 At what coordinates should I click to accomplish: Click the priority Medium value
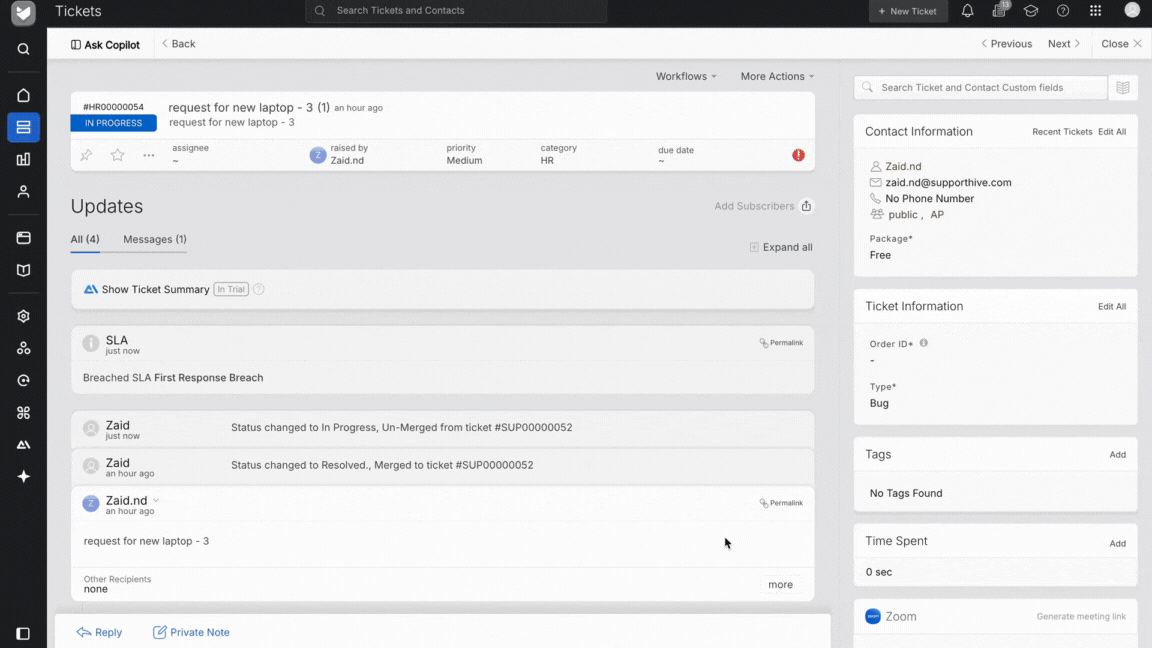point(464,160)
